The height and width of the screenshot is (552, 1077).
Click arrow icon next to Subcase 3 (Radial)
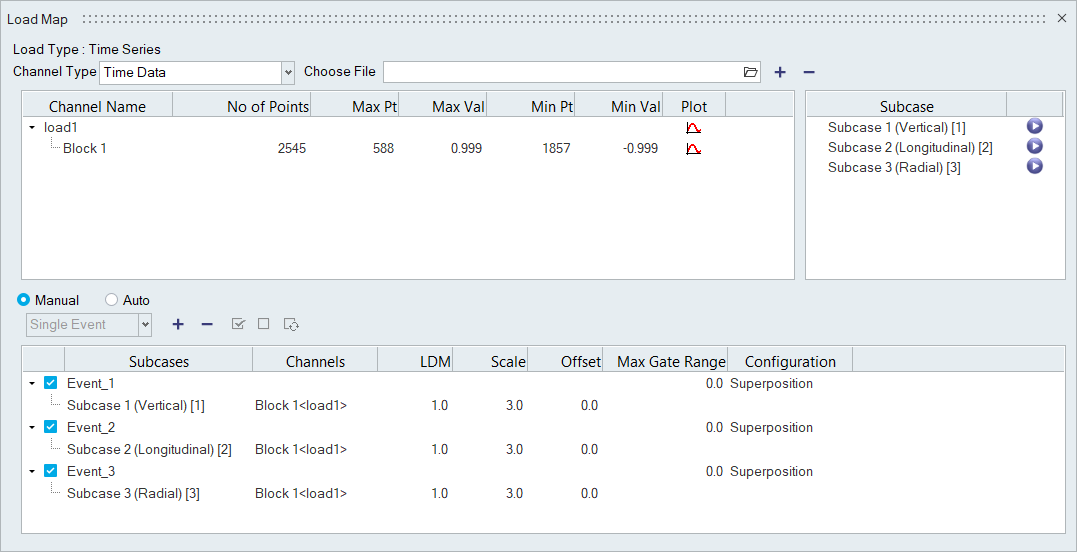[1034, 167]
